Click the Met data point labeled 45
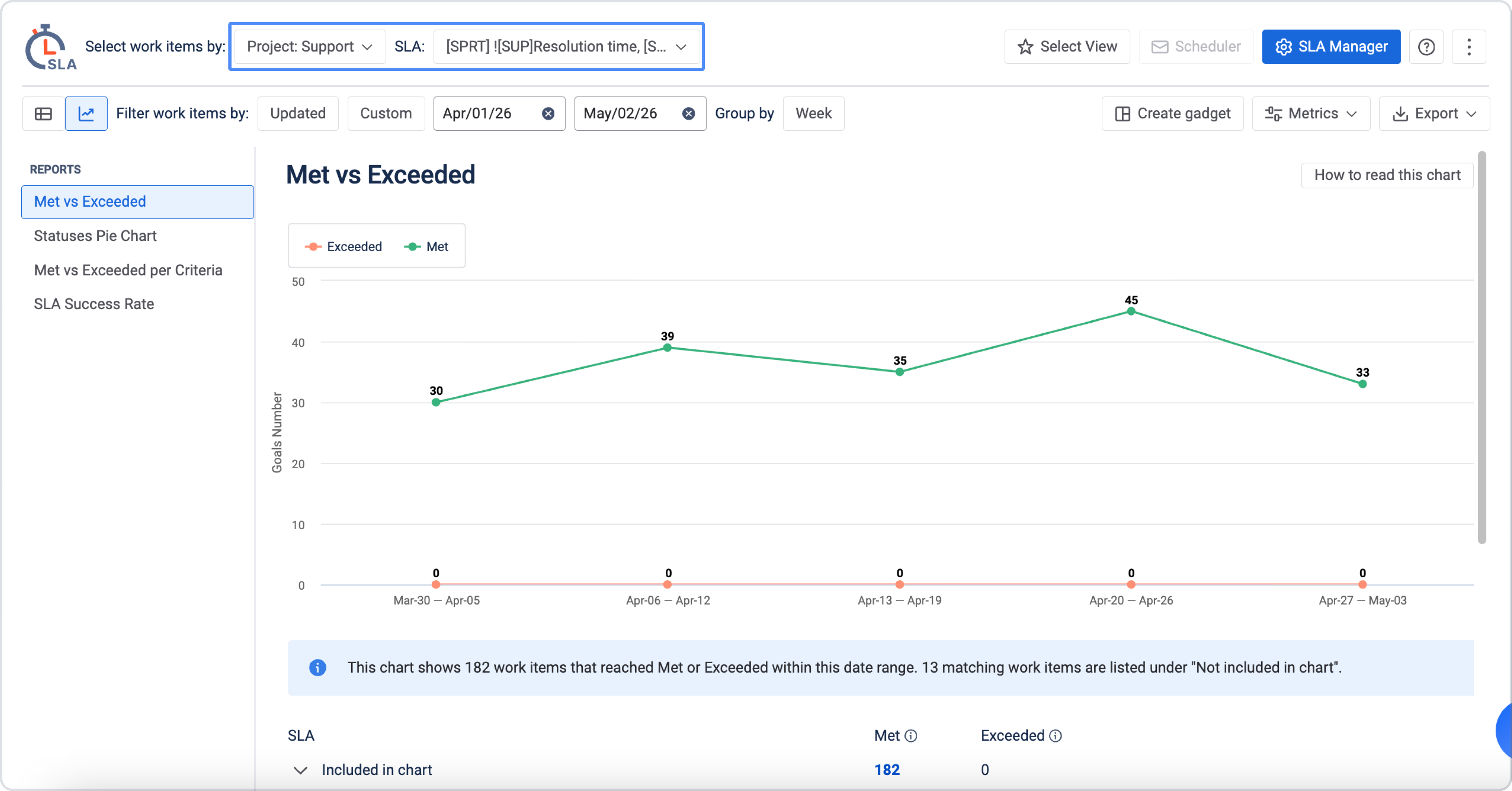This screenshot has width=1512, height=791. [x=1131, y=312]
